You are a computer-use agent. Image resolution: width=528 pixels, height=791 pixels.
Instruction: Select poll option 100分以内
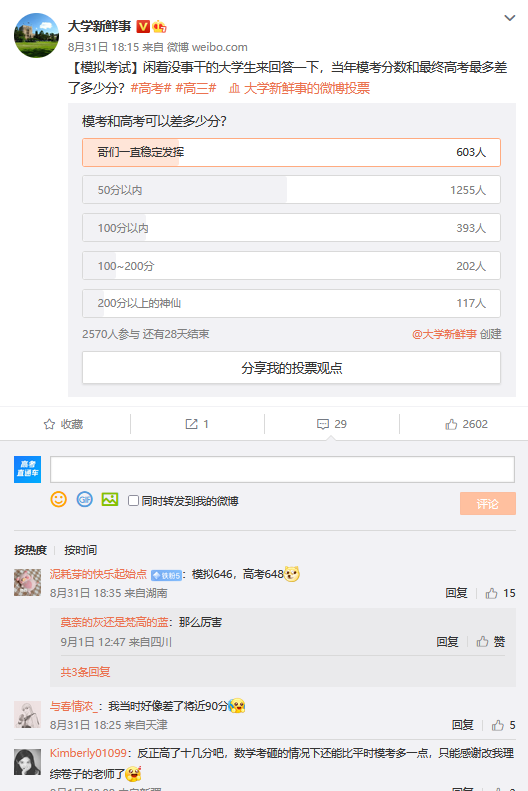[x=291, y=228]
